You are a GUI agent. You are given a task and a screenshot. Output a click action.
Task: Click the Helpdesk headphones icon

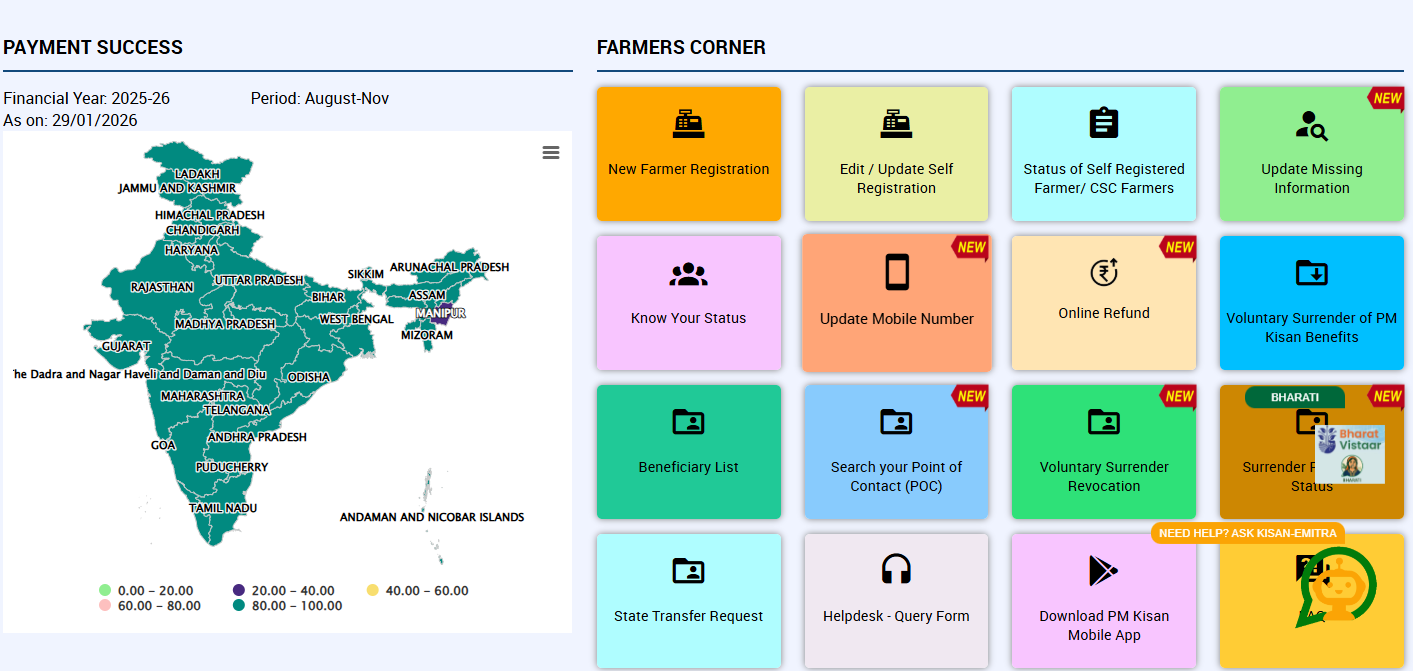[x=896, y=570]
